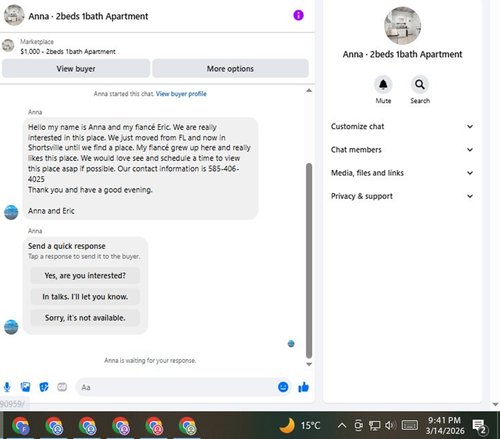Click scroll-up arrow of chat scrollbar
500x439 pixels.
click(309, 90)
